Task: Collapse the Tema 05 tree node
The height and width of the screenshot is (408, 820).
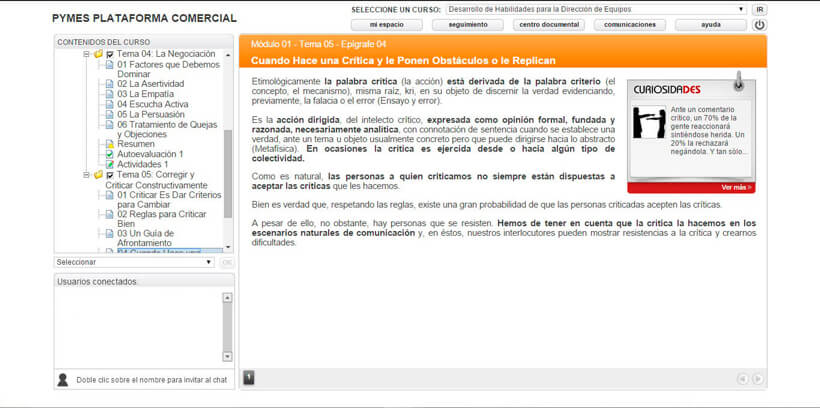Action: click(86, 175)
